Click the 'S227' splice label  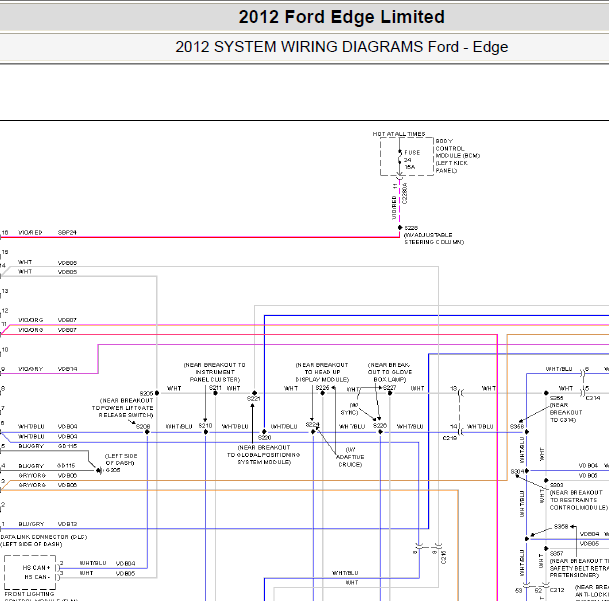[x=390, y=388]
